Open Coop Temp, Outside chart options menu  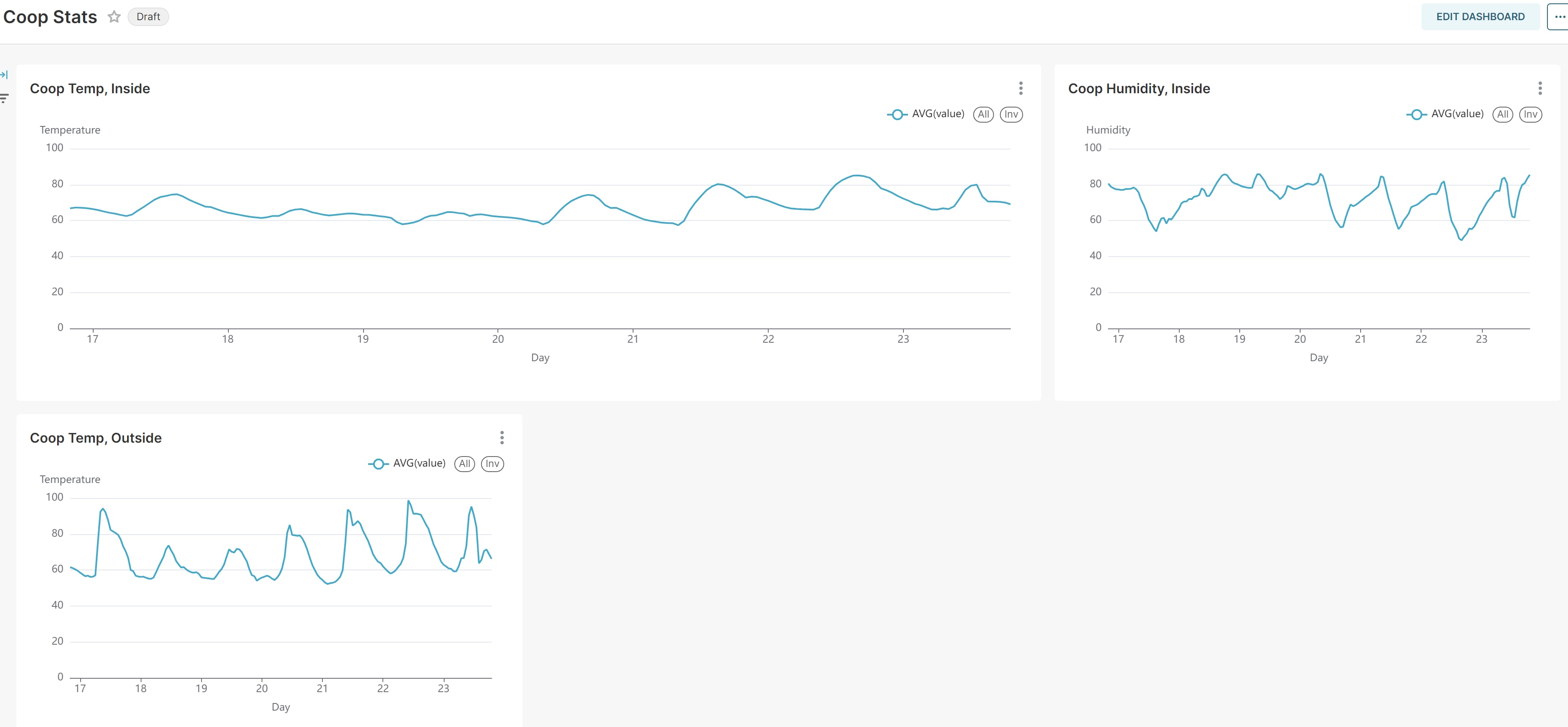(x=502, y=438)
